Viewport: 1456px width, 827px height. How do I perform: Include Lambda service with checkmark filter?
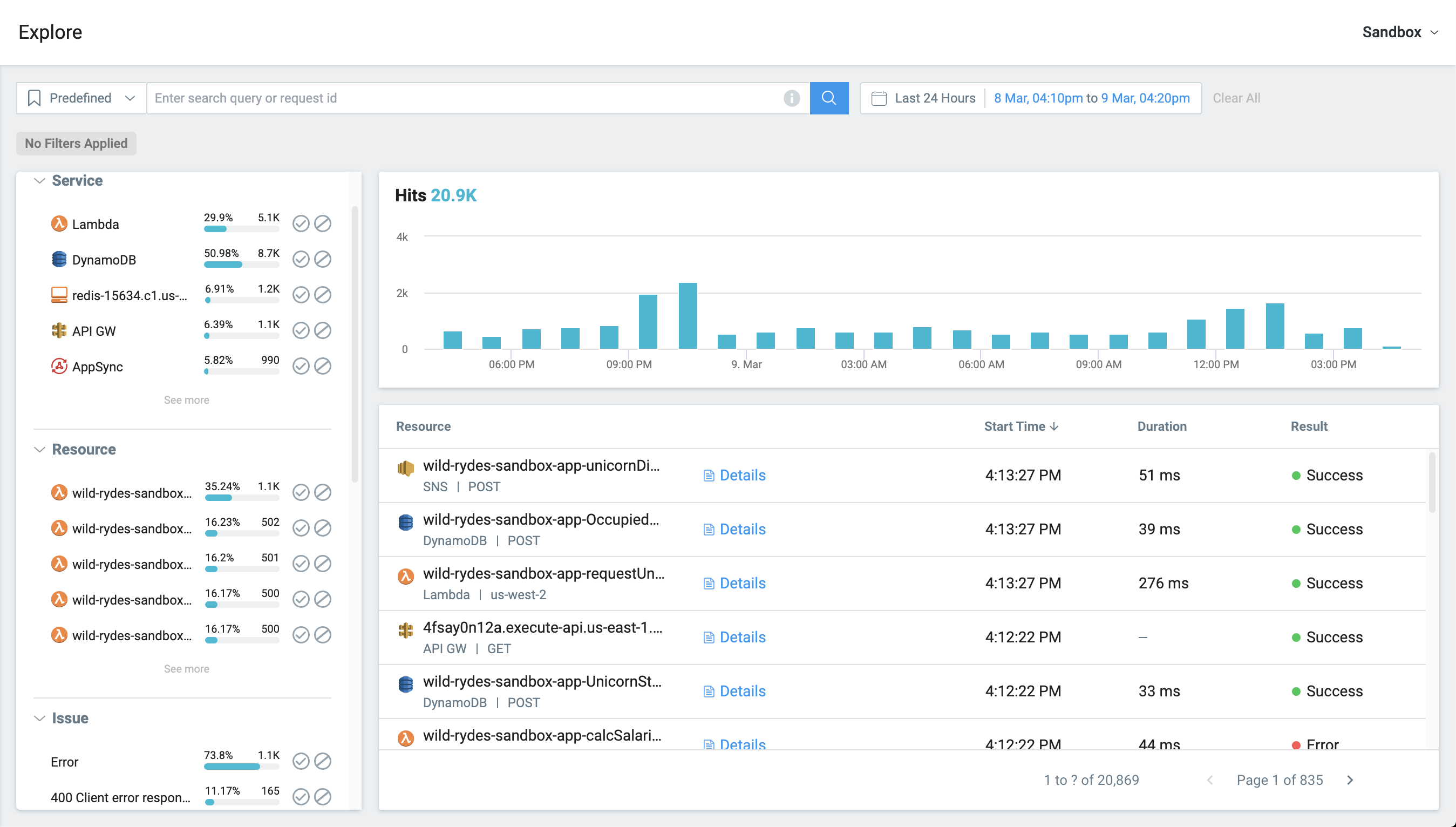[x=301, y=224]
